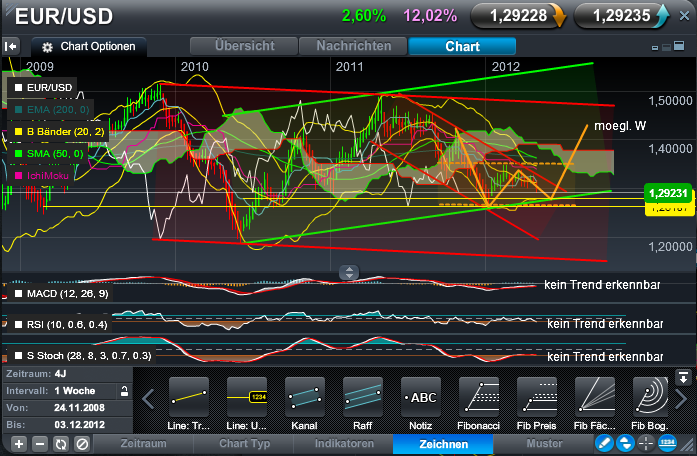This screenshot has height=456, width=697.
Task: Click the MACD 'kein Trend erkennbar' note
Action: coord(602,285)
